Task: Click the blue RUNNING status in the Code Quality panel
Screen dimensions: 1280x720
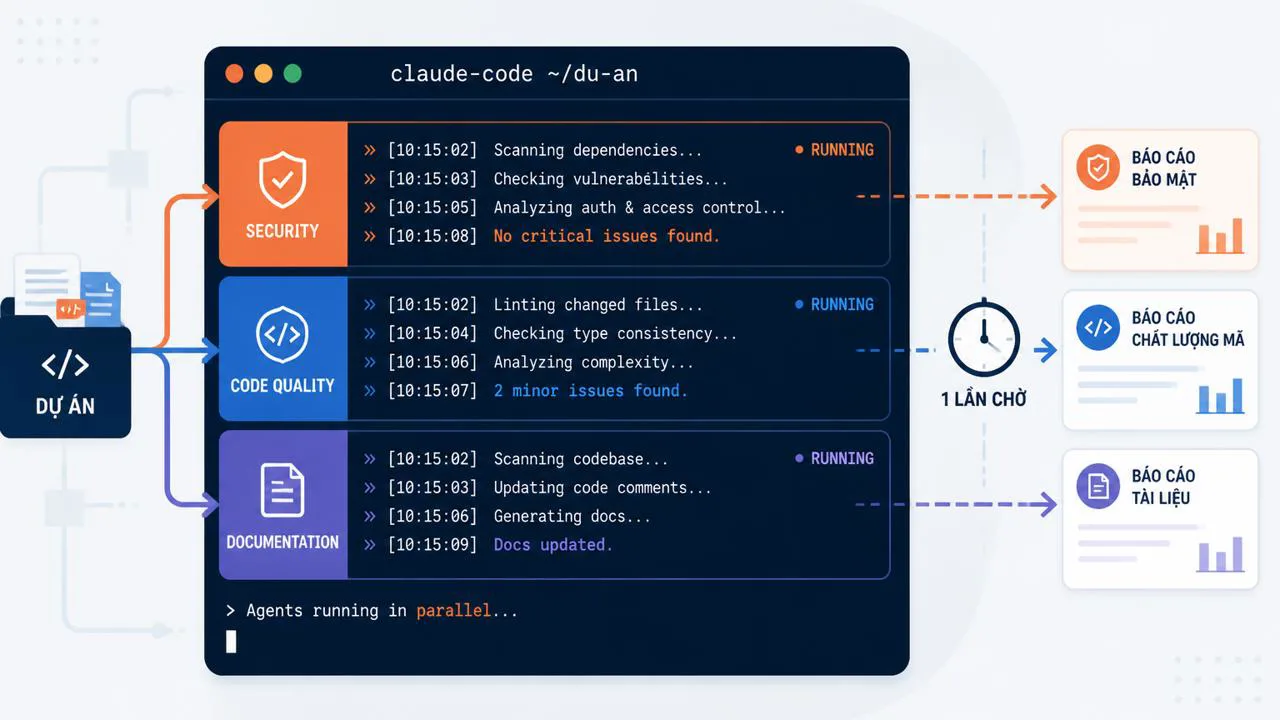Action: point(834,304)
